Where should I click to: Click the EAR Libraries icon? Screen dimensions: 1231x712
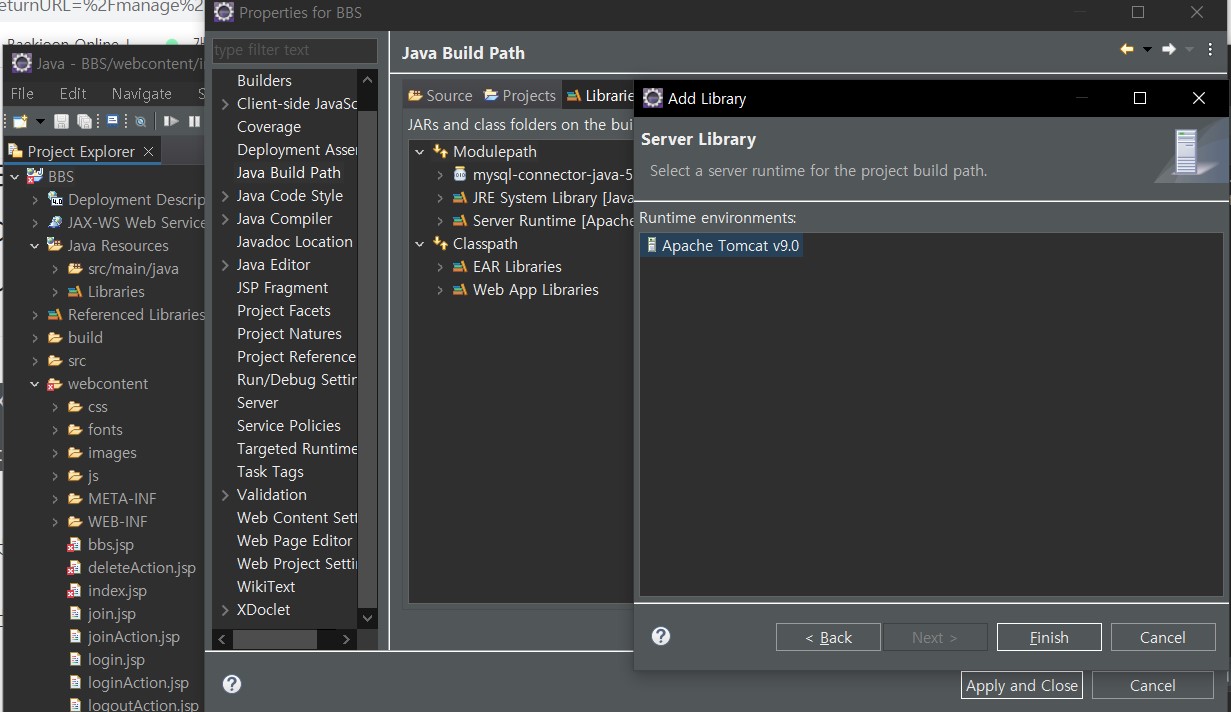tap(459, 267)
